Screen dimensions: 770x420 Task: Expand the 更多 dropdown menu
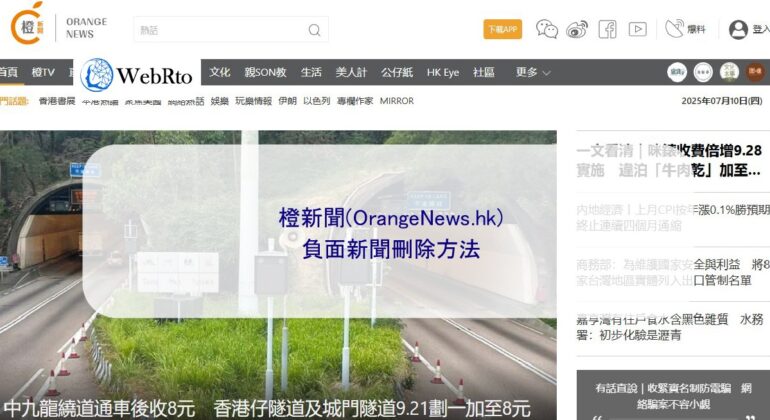[x=533, y=72]
